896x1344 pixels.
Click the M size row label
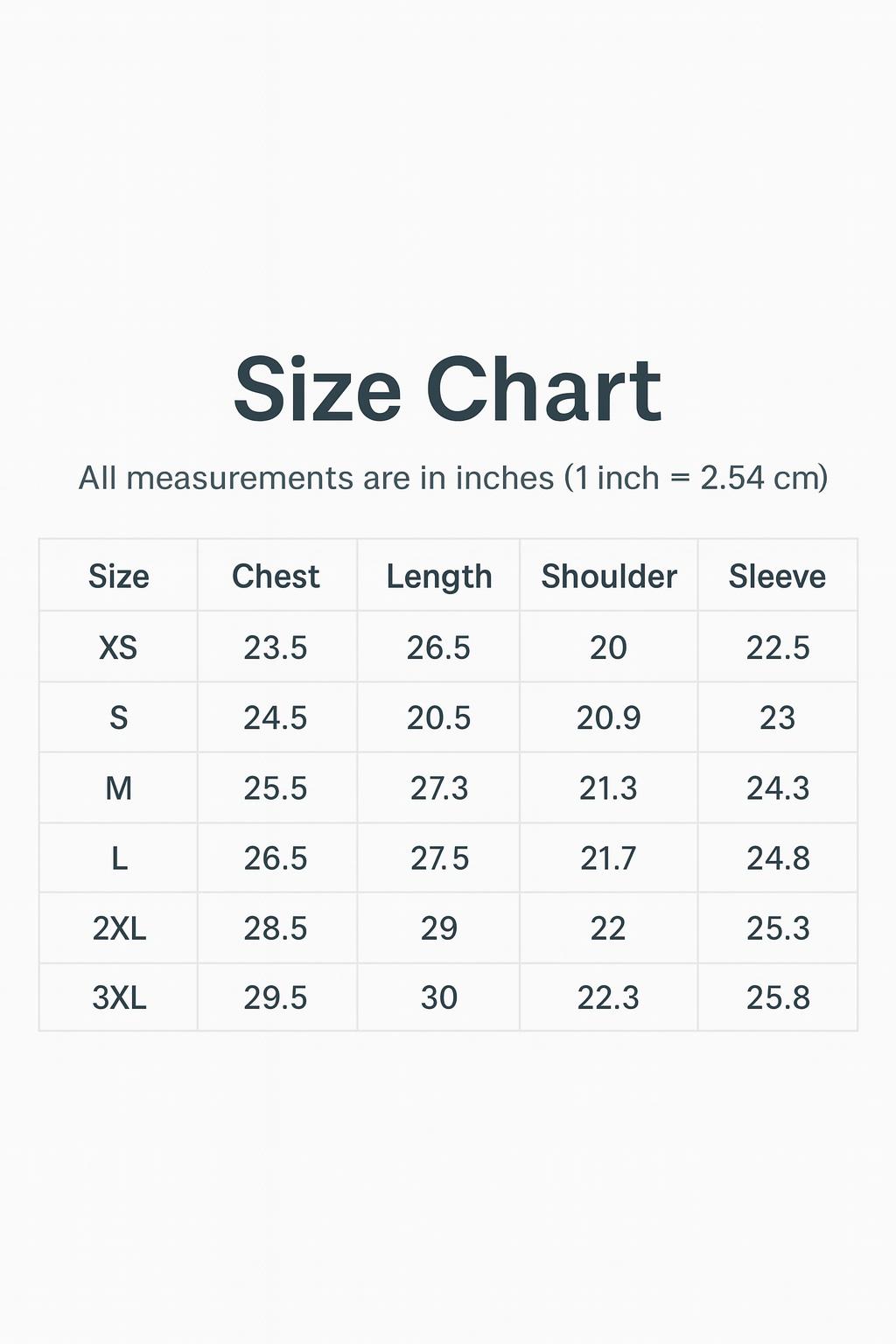click(x=119, y=788)
